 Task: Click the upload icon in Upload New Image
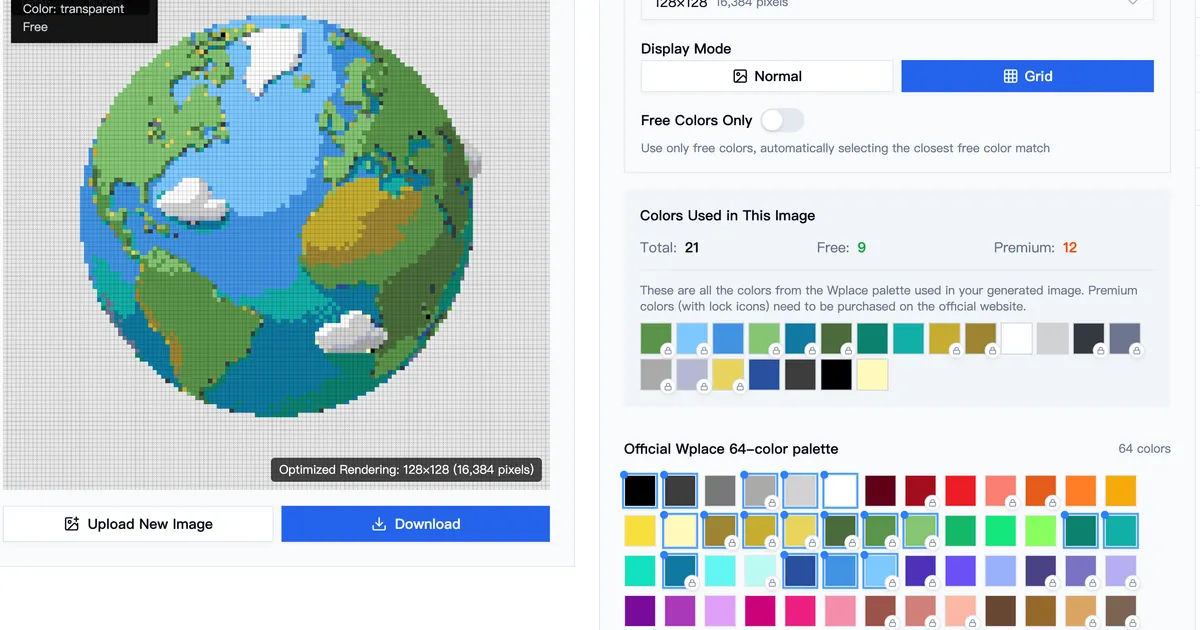[x=71, y=523]
